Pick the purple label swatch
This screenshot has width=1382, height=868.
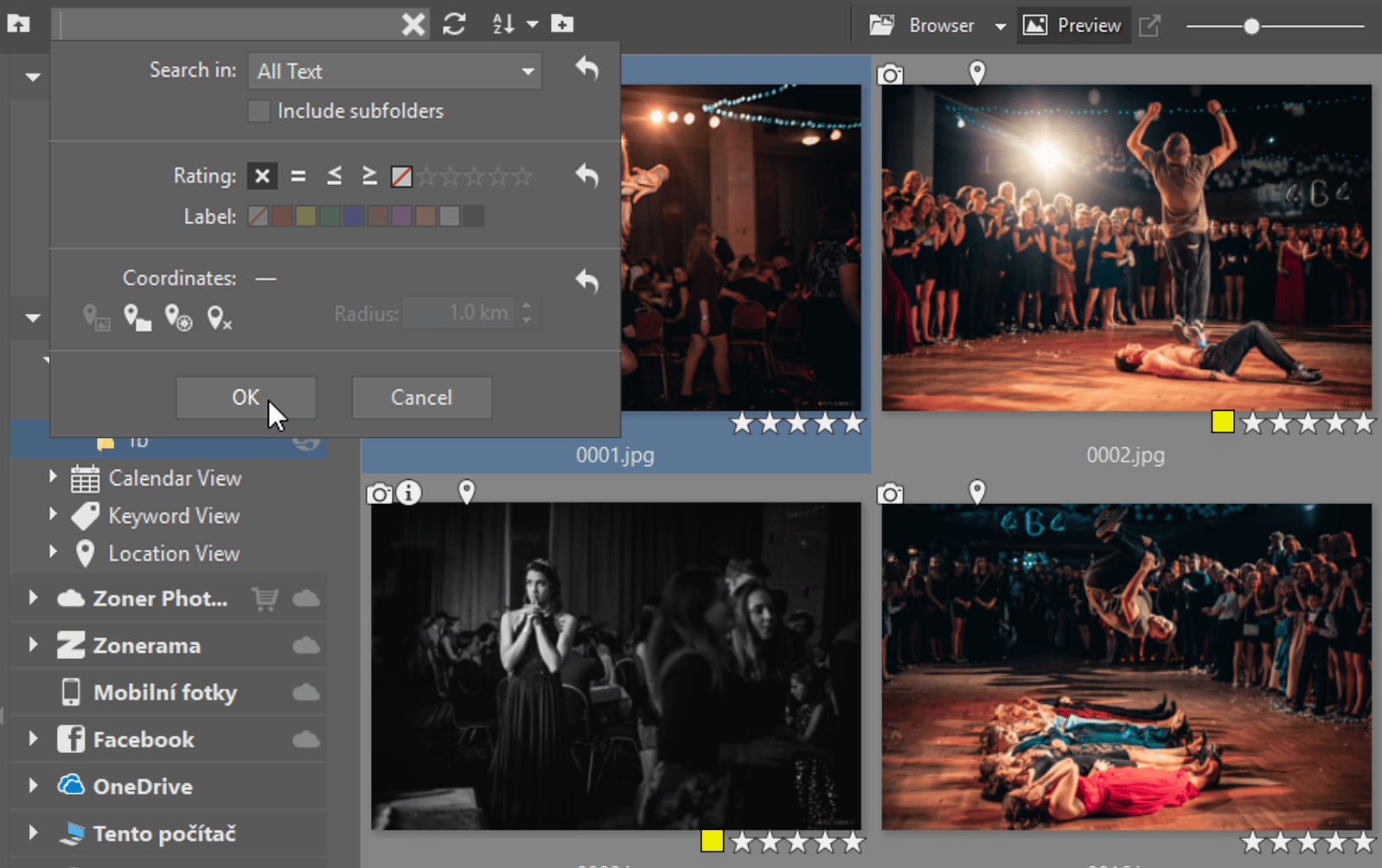(401, 216)
